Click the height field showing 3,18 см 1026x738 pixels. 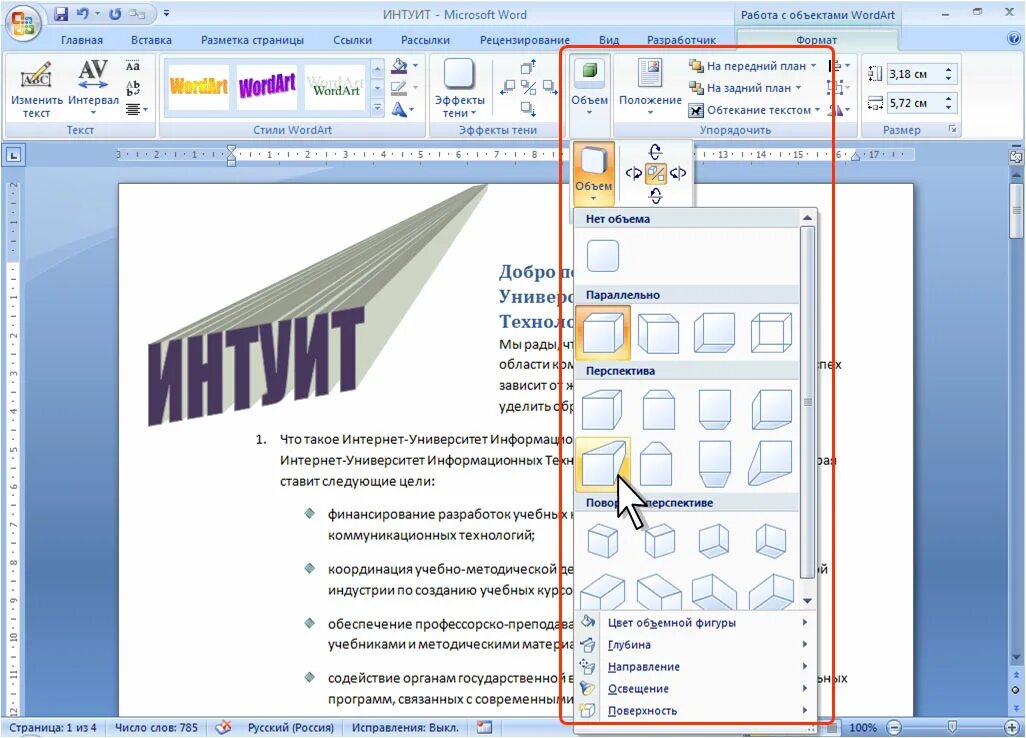point(914,74)
